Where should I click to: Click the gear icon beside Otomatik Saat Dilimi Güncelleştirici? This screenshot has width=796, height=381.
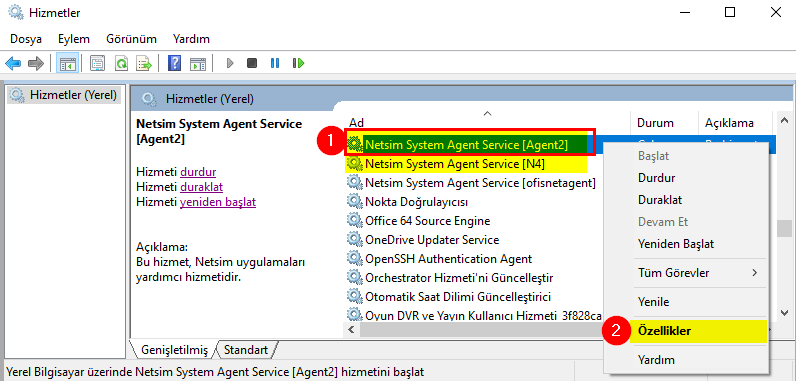point(354,296)
